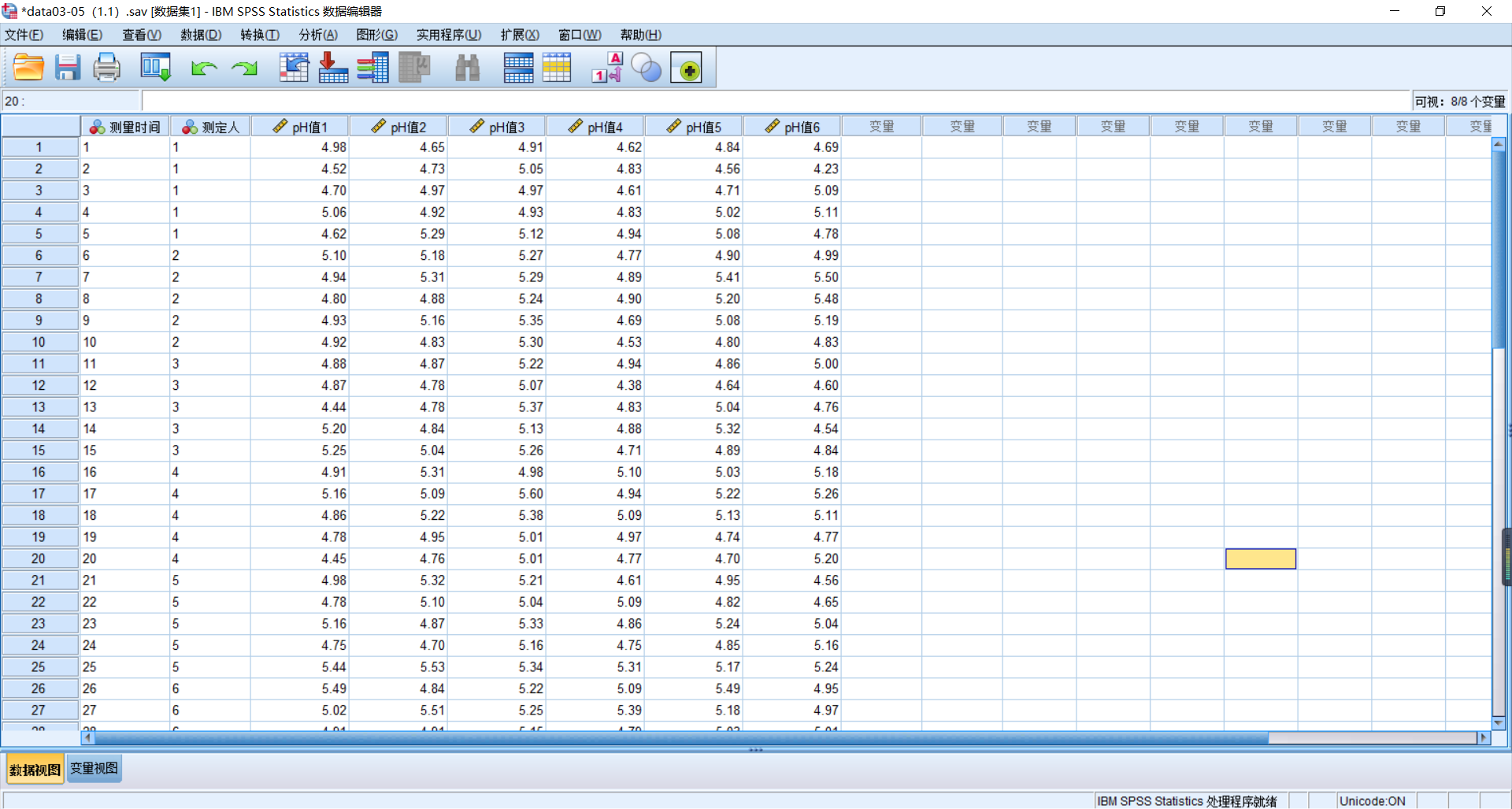Click the horizontal scrollbar thumb
This screenshot has width=1512, height=809.
tap(681, 738)
